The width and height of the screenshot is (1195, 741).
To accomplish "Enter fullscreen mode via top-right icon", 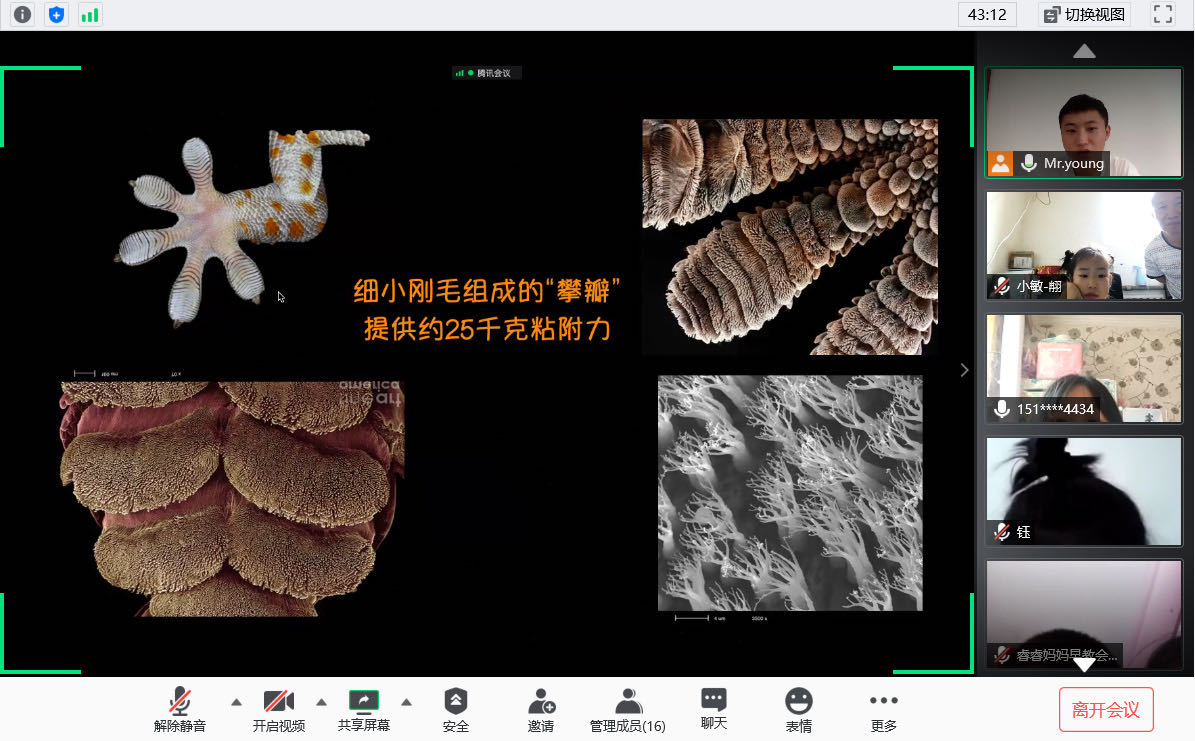I will pyautogui.click(x=1162, y=15).
